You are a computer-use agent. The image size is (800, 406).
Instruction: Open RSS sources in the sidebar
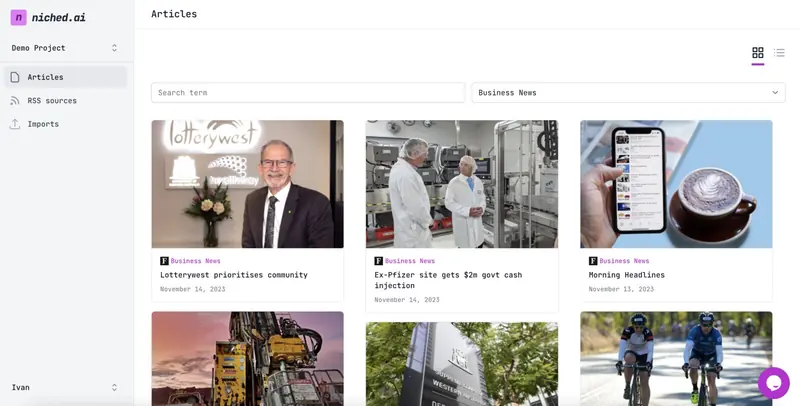66,100
